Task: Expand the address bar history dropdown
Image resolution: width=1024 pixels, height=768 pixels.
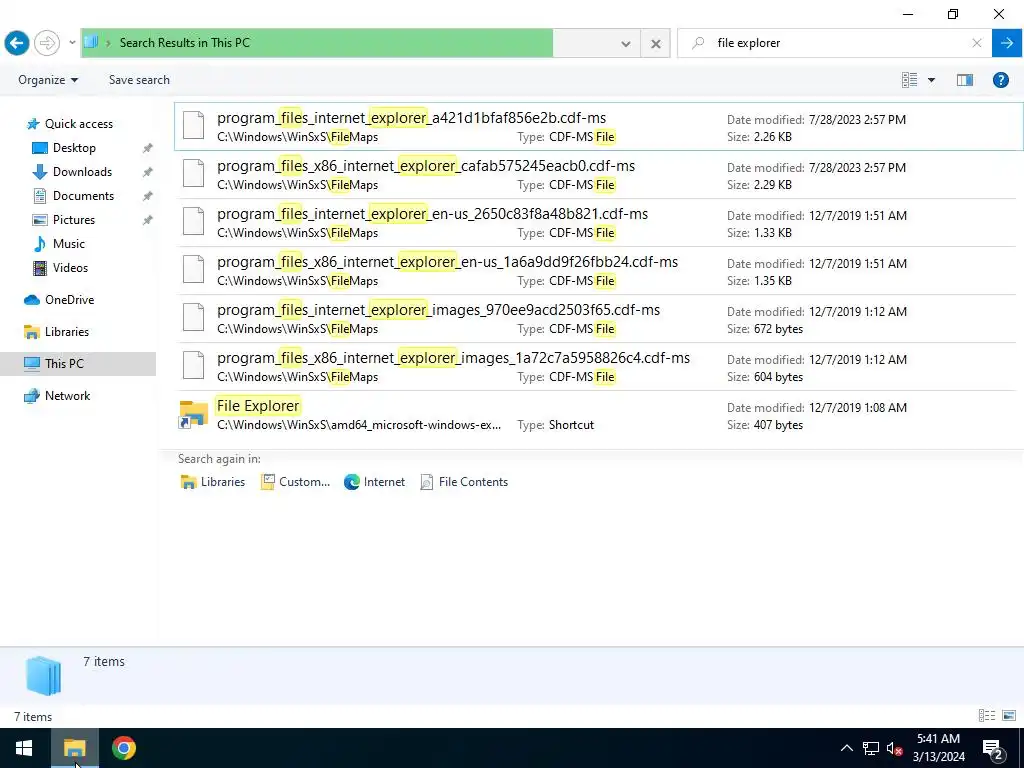Action: [x=626, y=44]
